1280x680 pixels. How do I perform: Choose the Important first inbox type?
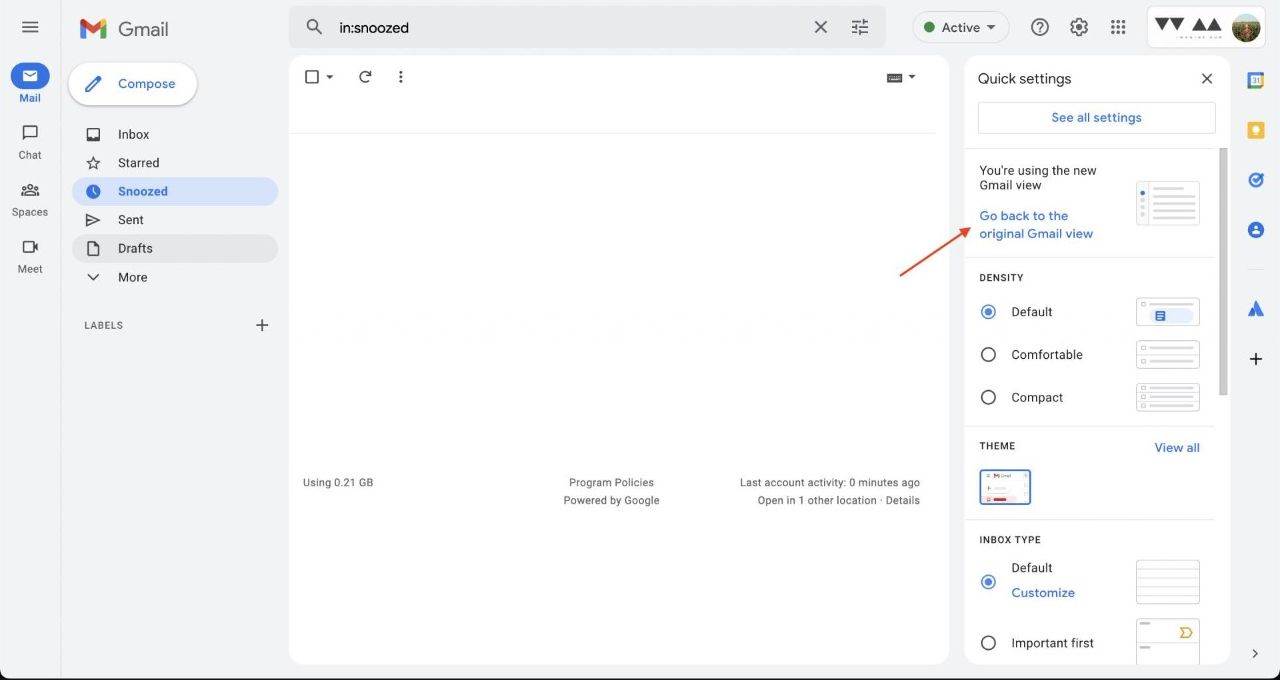pyautogui.click(x=988, y=642)
